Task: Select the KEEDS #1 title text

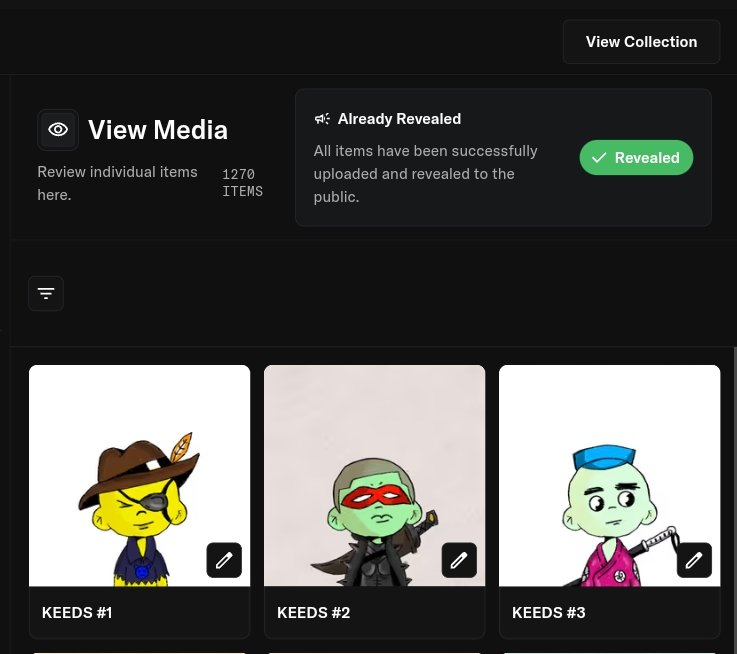Action: (x=77, y=613)
